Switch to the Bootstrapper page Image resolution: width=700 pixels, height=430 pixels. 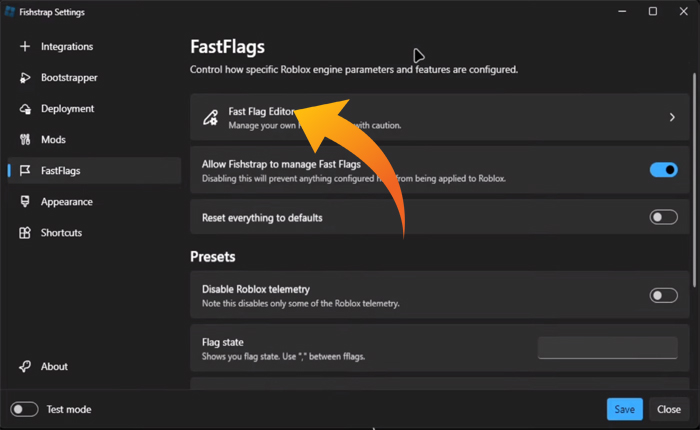[x=69, y=78]
